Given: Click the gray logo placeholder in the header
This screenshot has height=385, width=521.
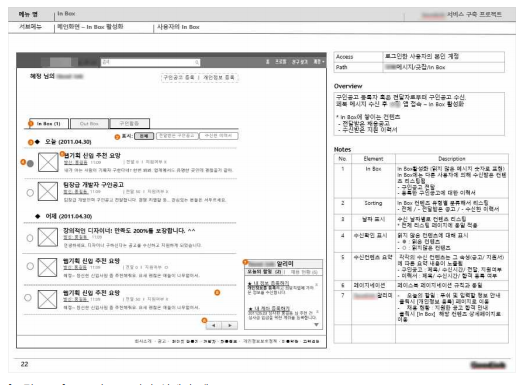Looking at the screenshot, I should point(60,62).
